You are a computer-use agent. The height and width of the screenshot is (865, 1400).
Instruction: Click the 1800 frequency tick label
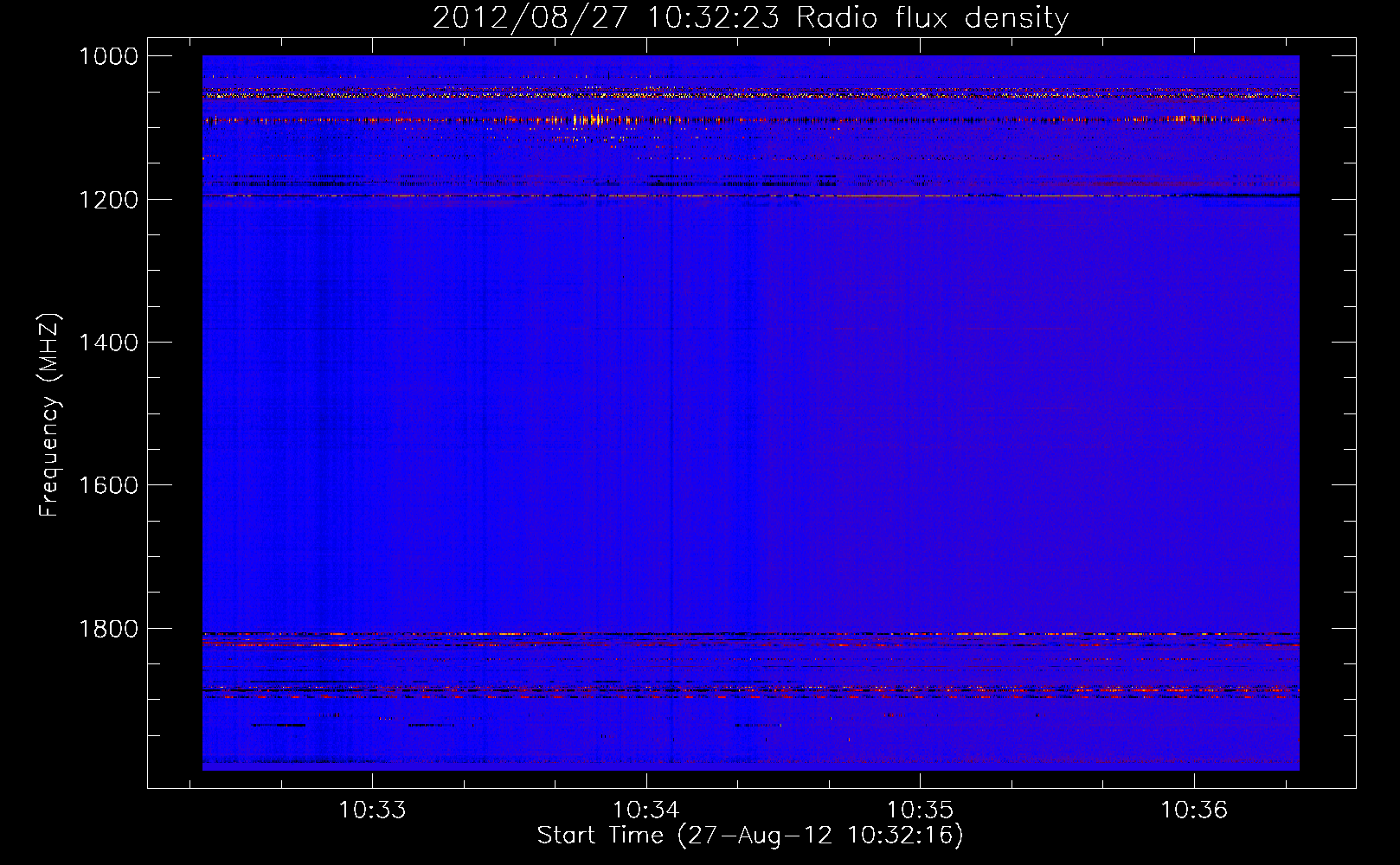point(108,629)
